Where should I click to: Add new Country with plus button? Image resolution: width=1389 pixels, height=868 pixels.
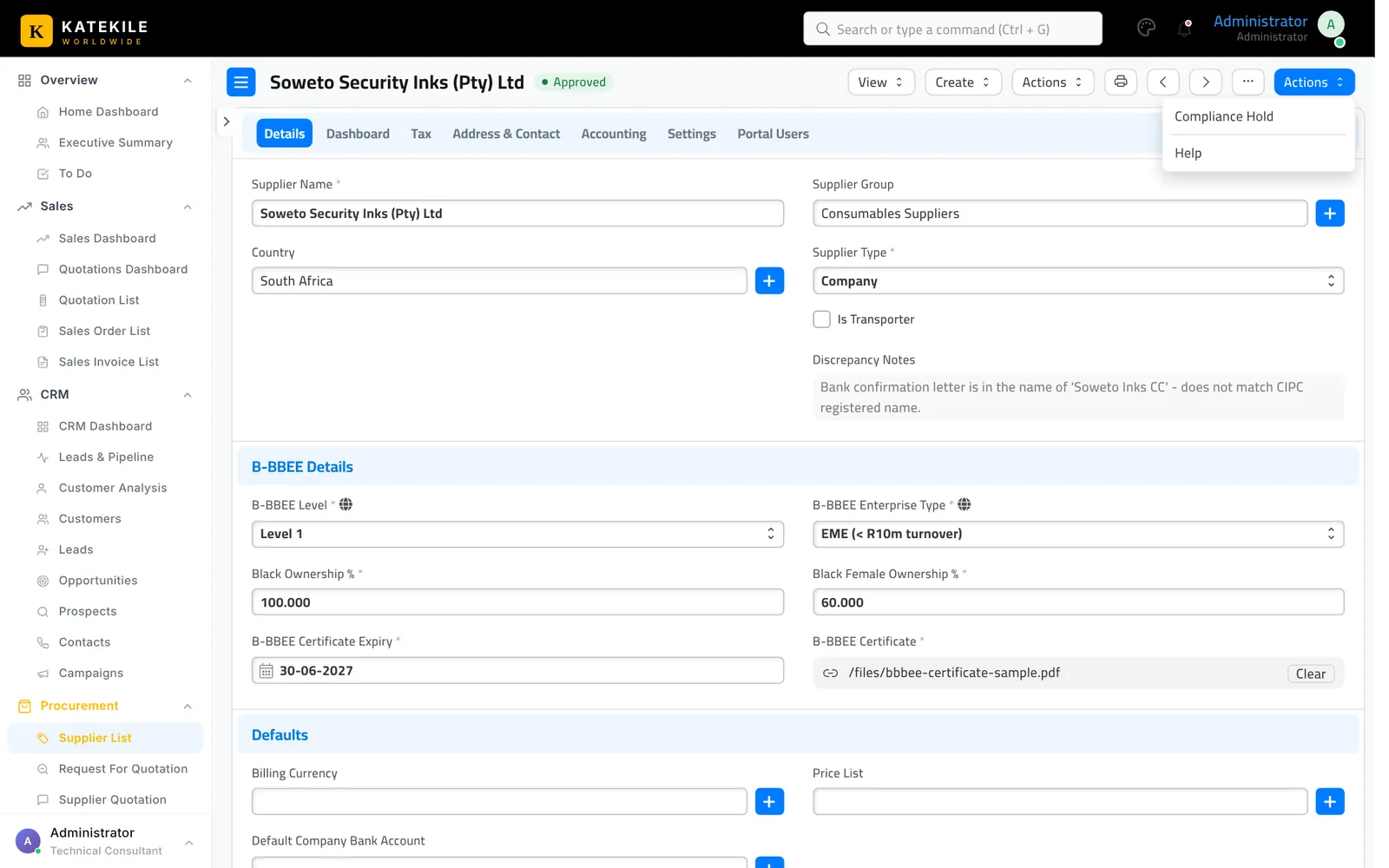pyautogui.click(x=769, y=281)
